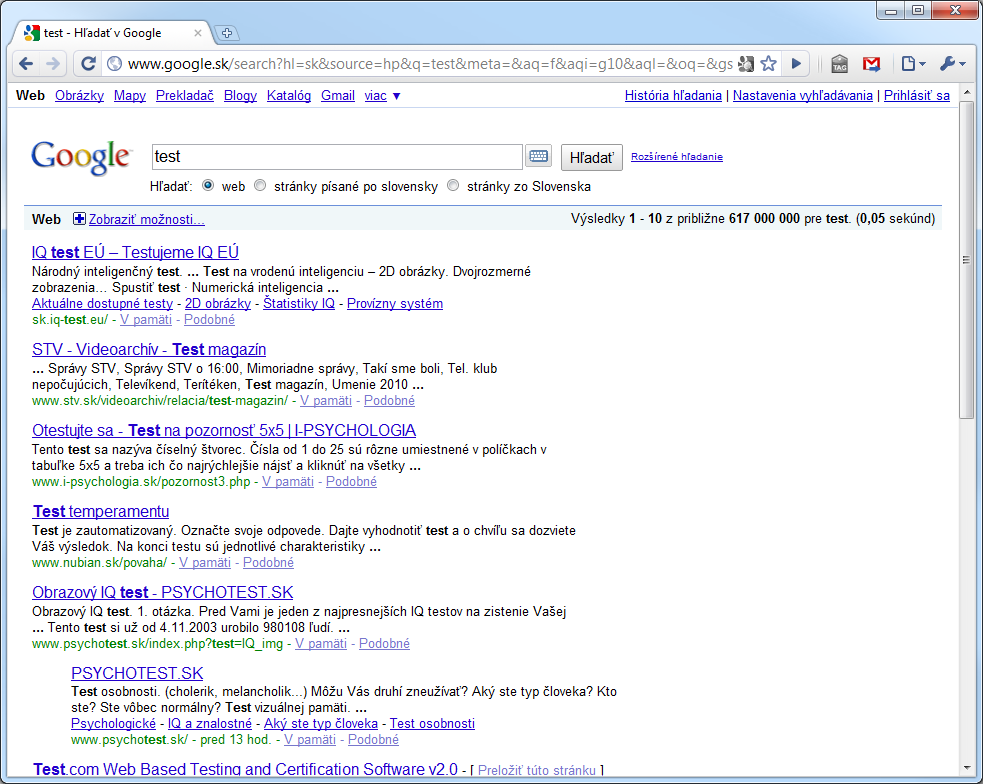Image resolution: width=983 pixels, height=784 pixels.
Task: Click the scrollbar up arrow
Action: pos(966,92)
